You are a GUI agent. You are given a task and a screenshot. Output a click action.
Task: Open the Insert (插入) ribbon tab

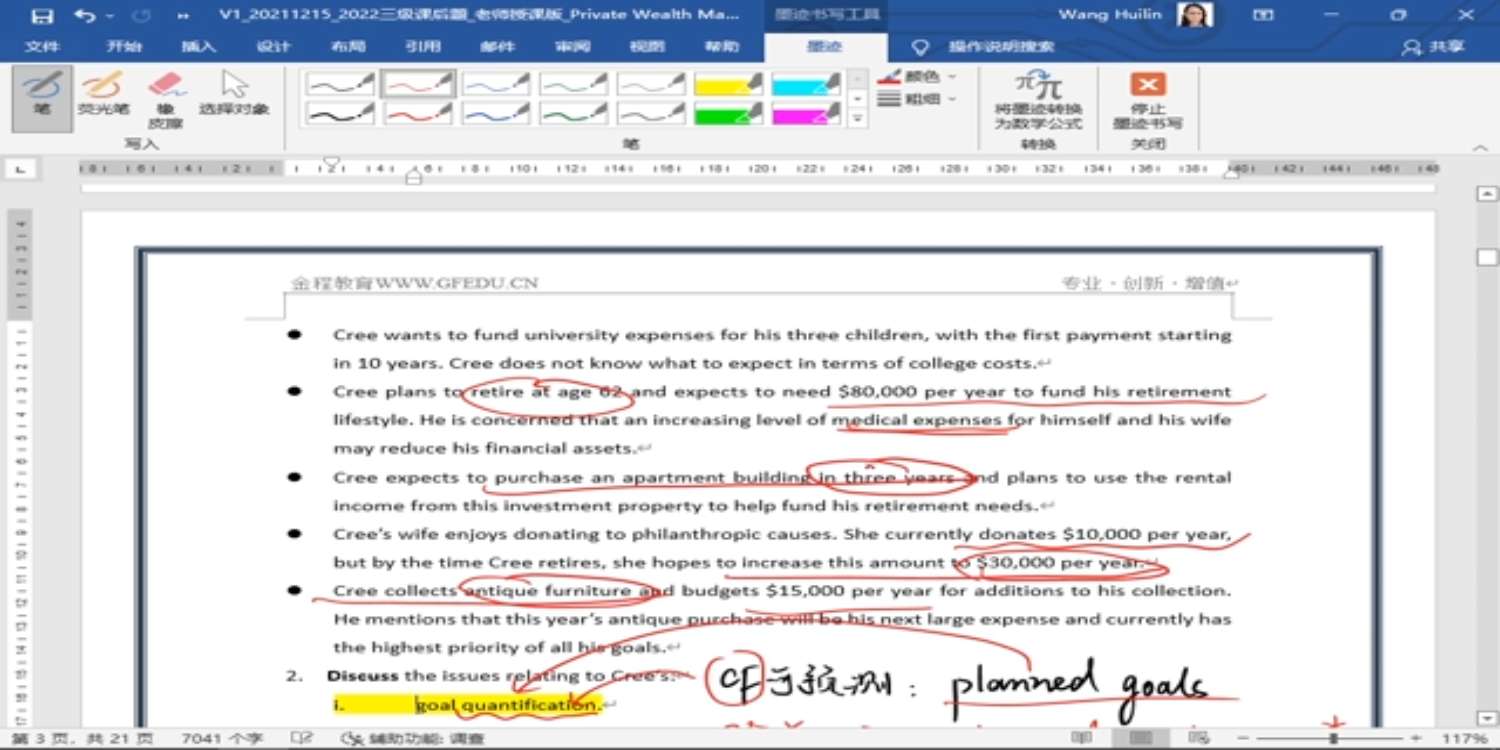click(x=198, y=47)
